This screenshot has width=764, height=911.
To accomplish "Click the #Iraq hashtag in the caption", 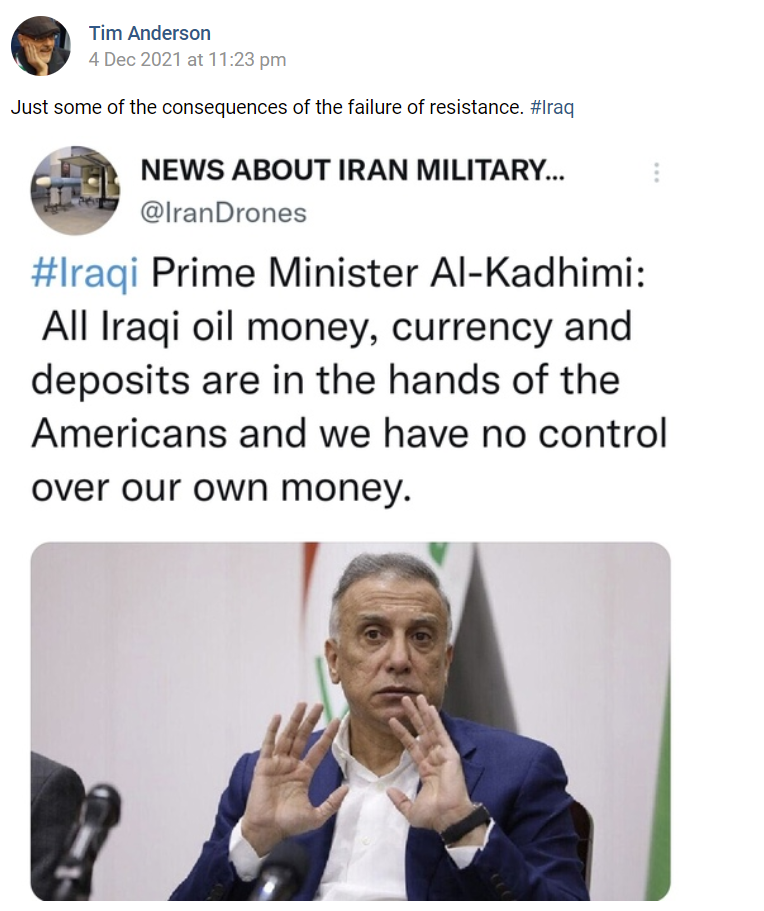I will [552, 107].
